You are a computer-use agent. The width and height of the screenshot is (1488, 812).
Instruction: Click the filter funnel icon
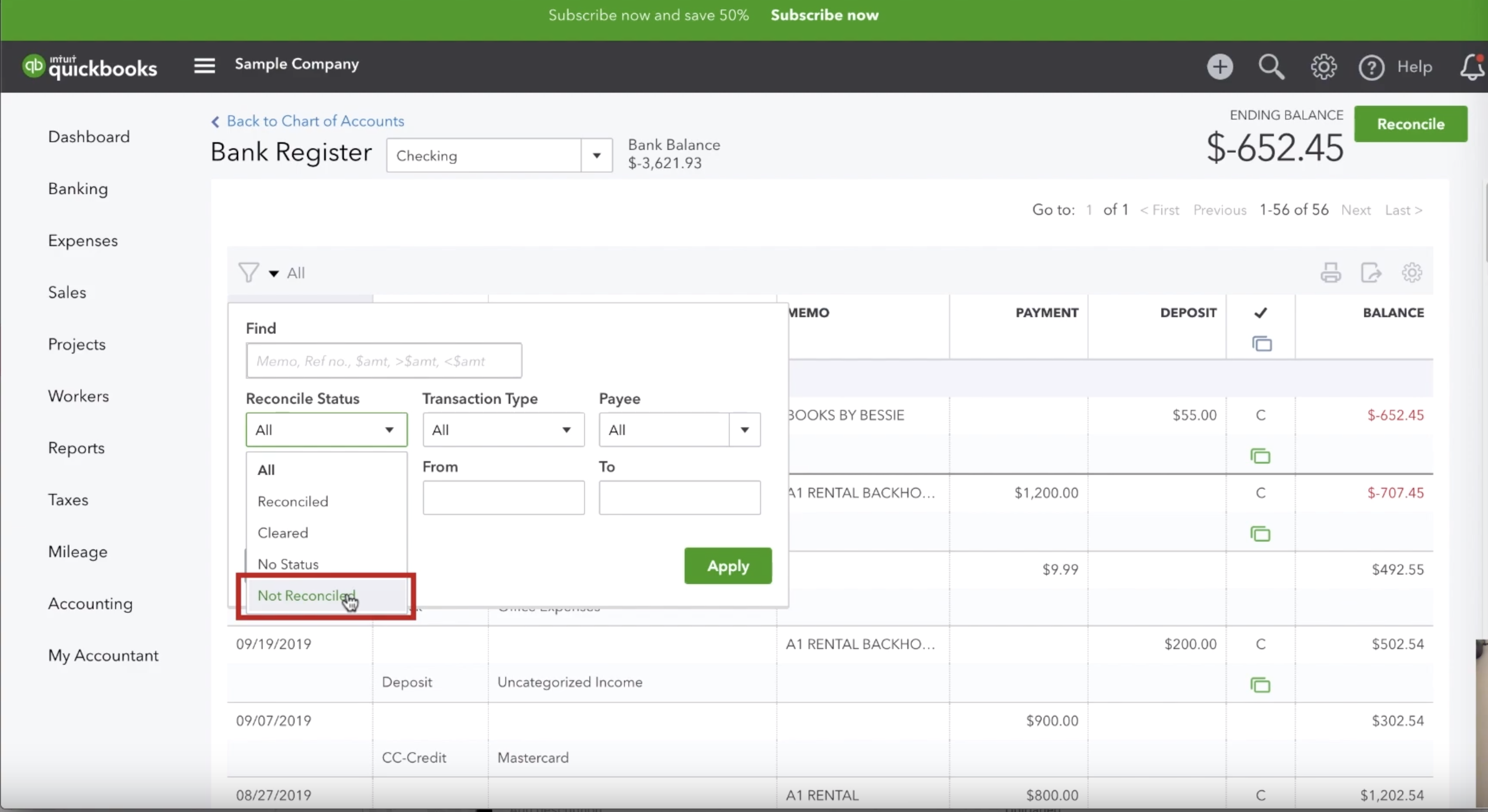248,273
